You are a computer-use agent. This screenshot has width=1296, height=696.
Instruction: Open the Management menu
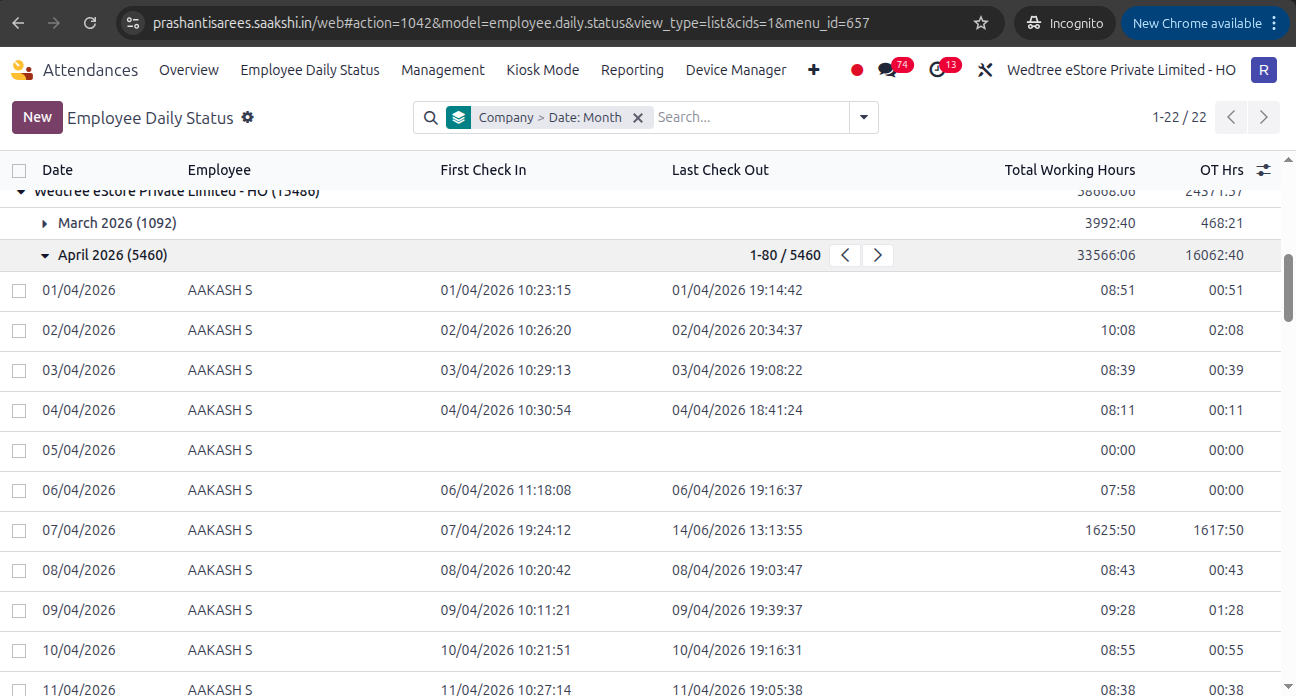click(443, 70)
